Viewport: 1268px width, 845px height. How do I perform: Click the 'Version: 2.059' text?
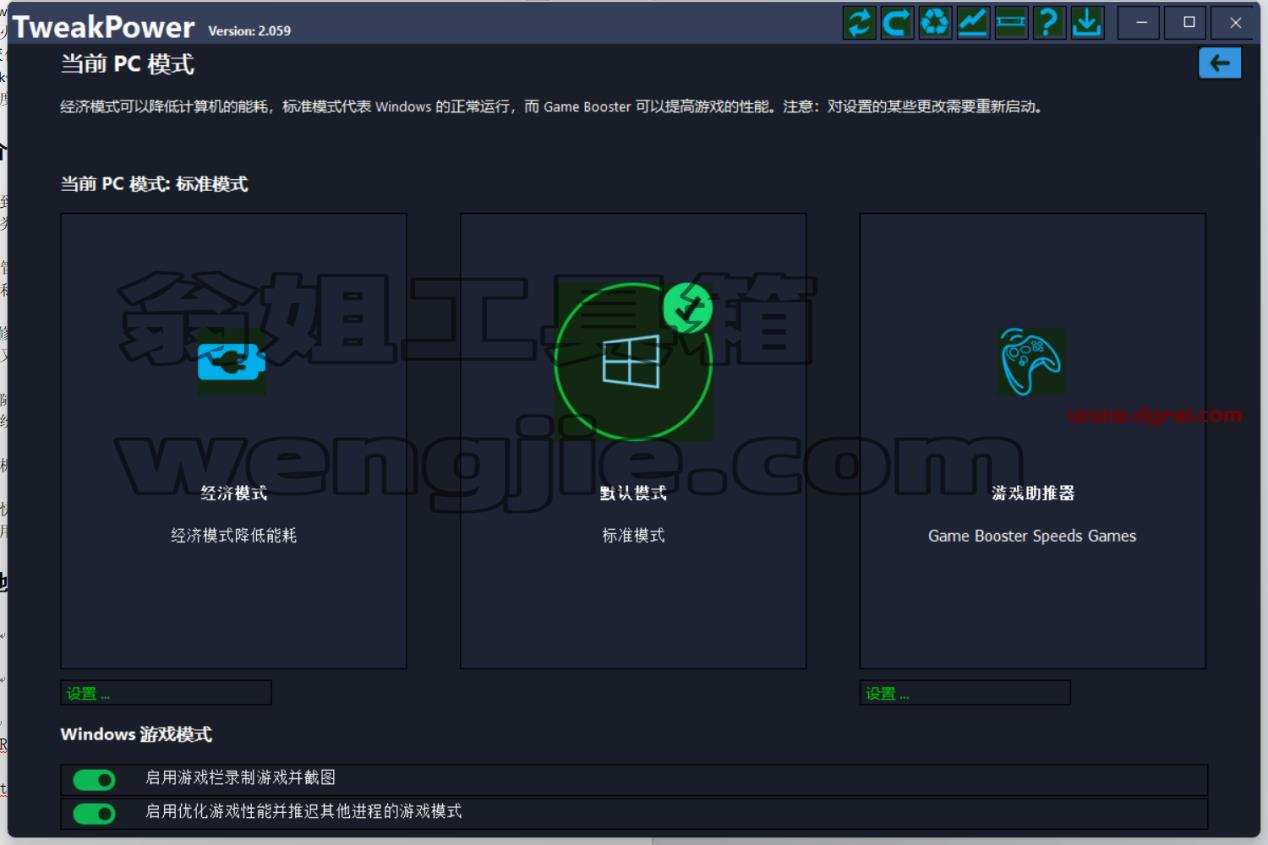click(x=249, y=31)
